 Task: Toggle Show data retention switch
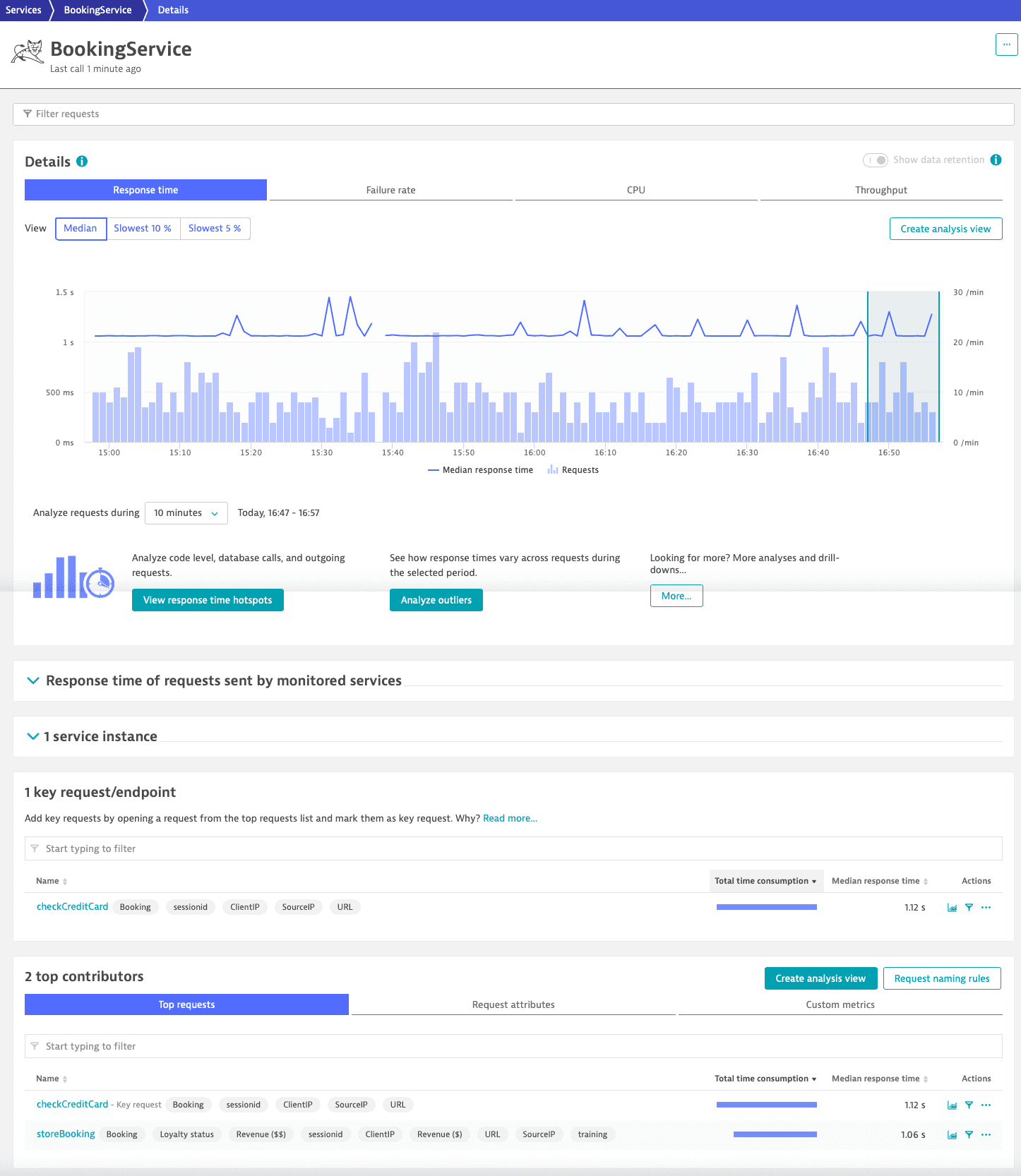pyautogui.click(x=876, y=160)
